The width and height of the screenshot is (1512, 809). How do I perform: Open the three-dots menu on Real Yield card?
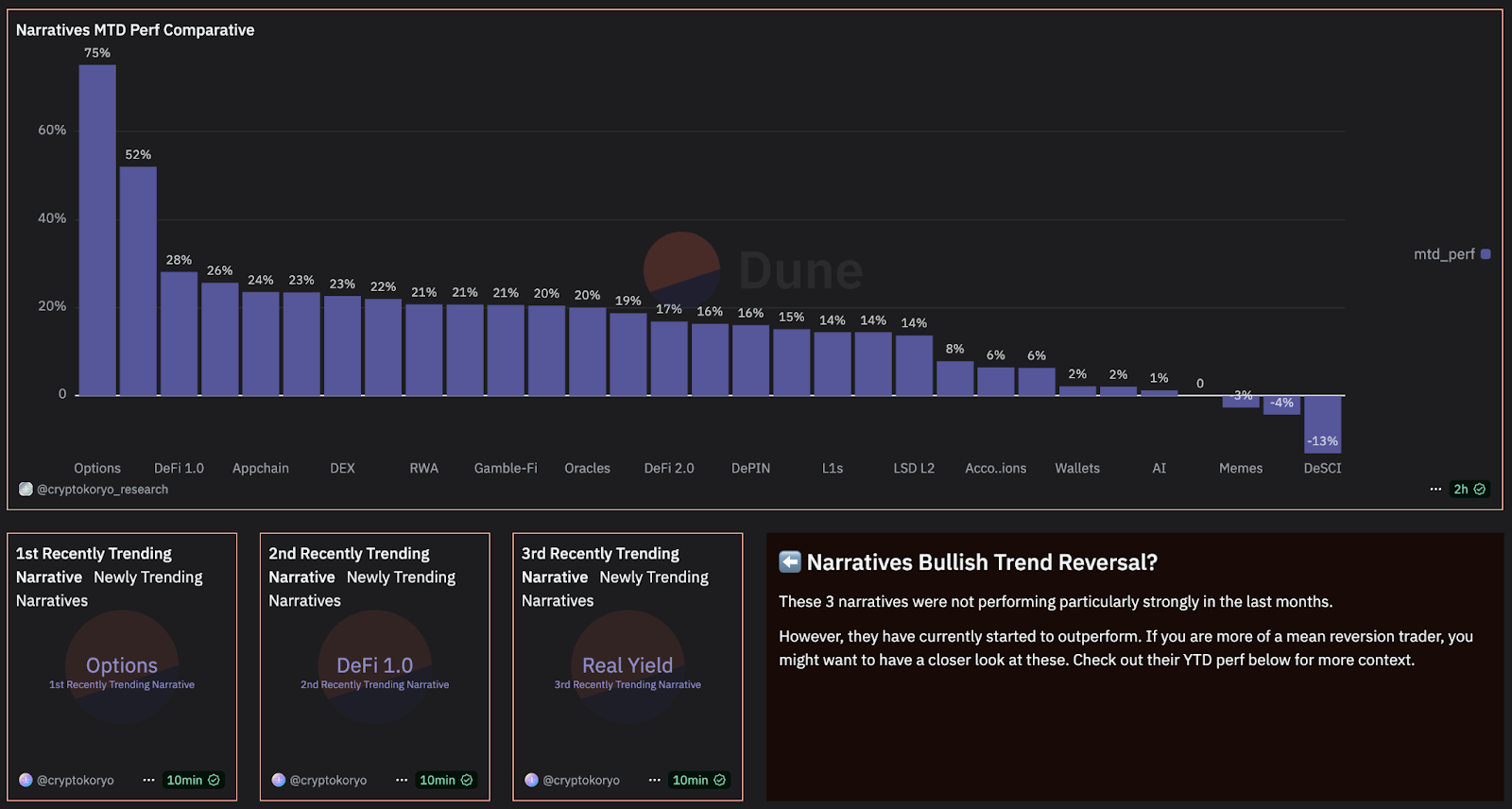click(x=655, y=780)
